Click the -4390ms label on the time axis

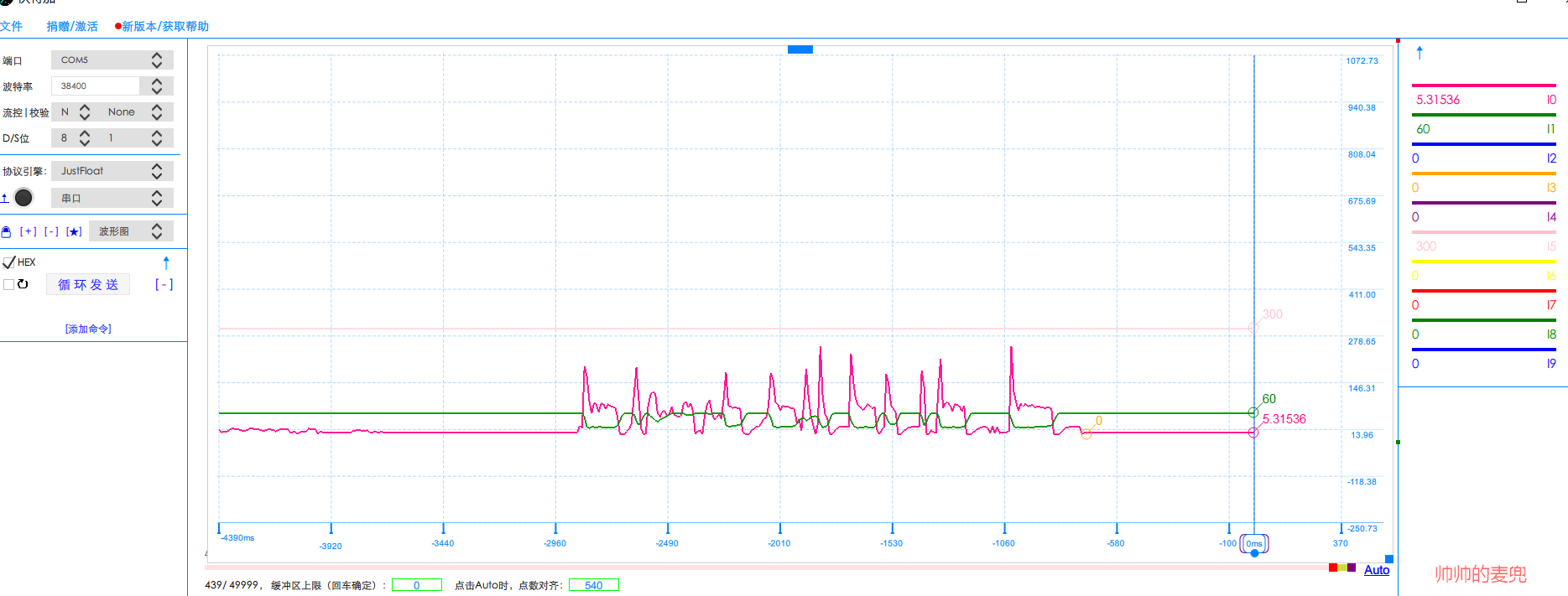click(x=238, y=537)
